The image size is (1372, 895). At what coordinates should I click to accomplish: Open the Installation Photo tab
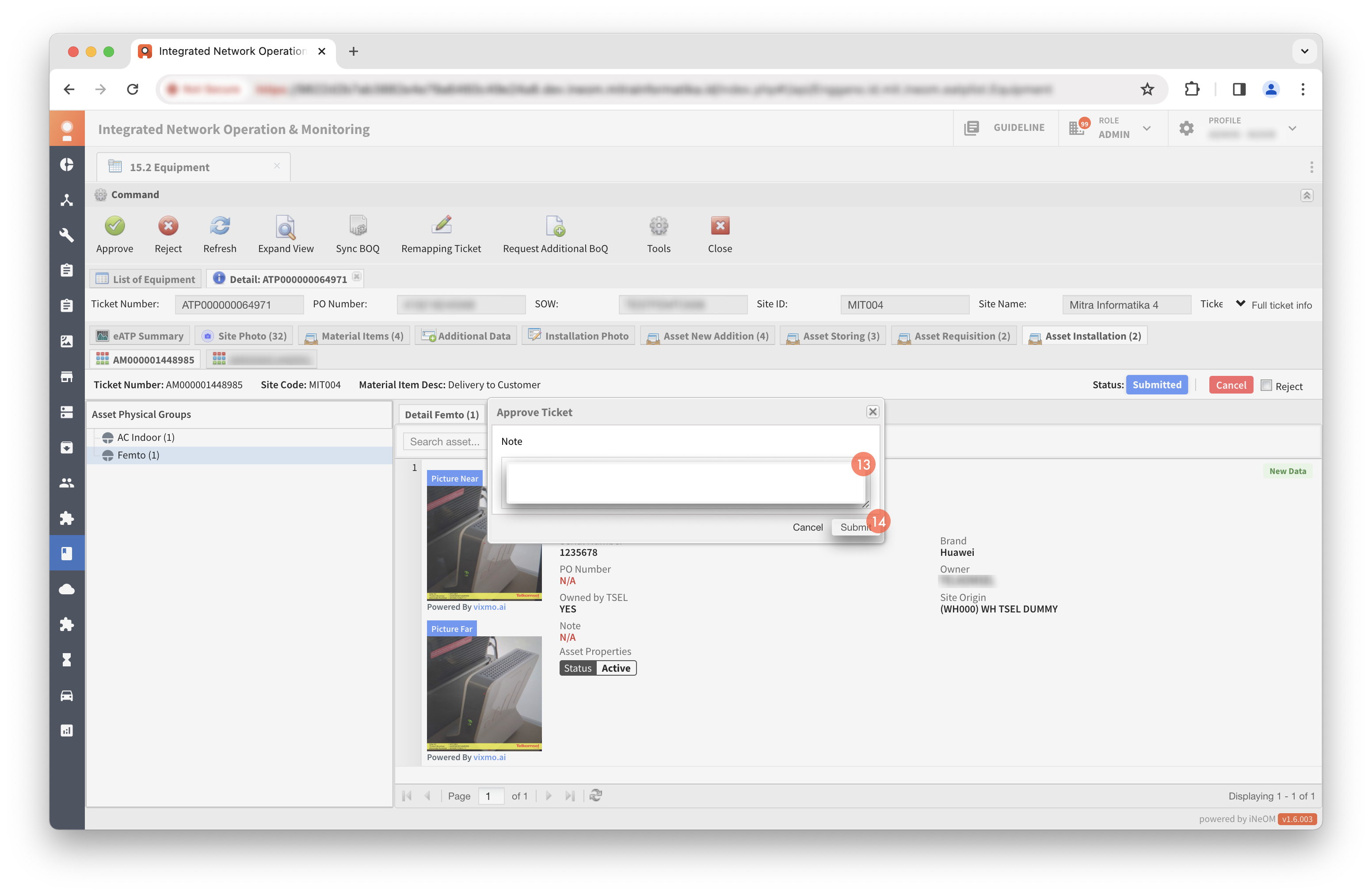[578, 336]
